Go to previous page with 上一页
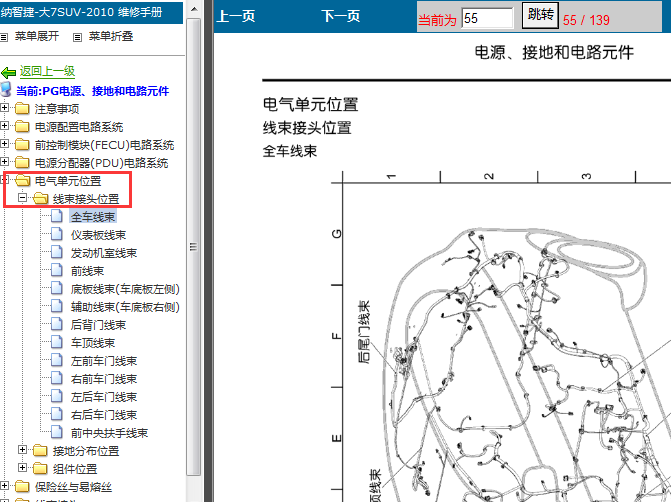Viewport: 671px width, 502px height. click(236, 16)
